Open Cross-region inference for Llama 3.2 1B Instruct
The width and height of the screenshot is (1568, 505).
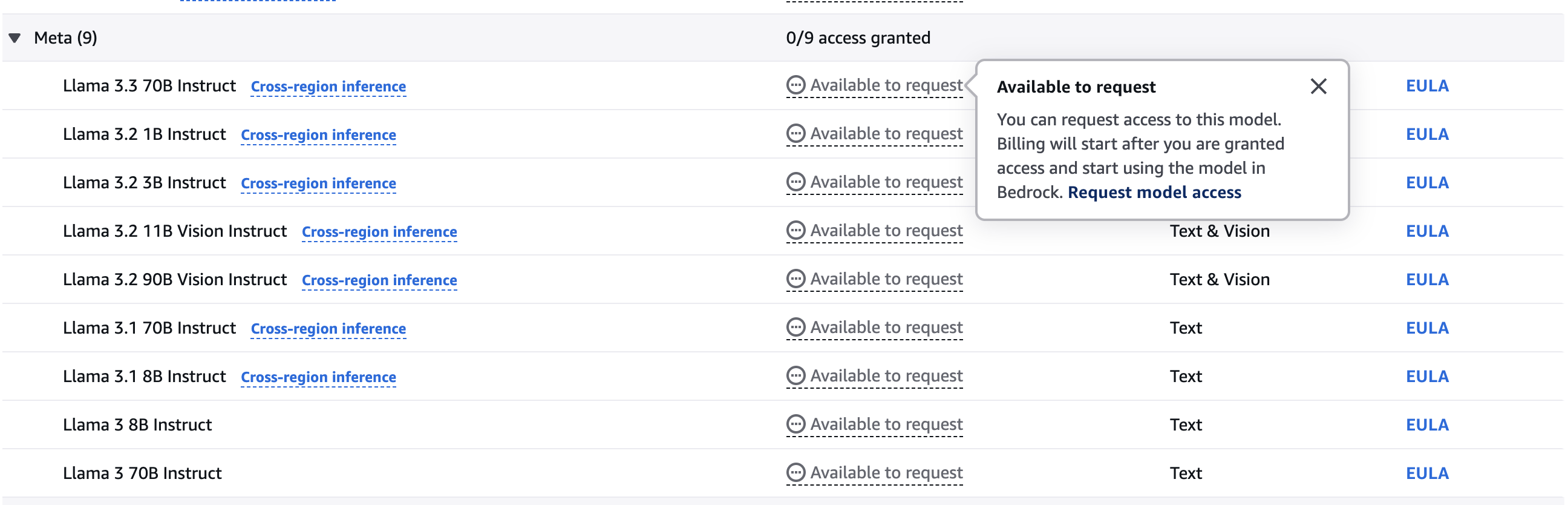(318, 134)
